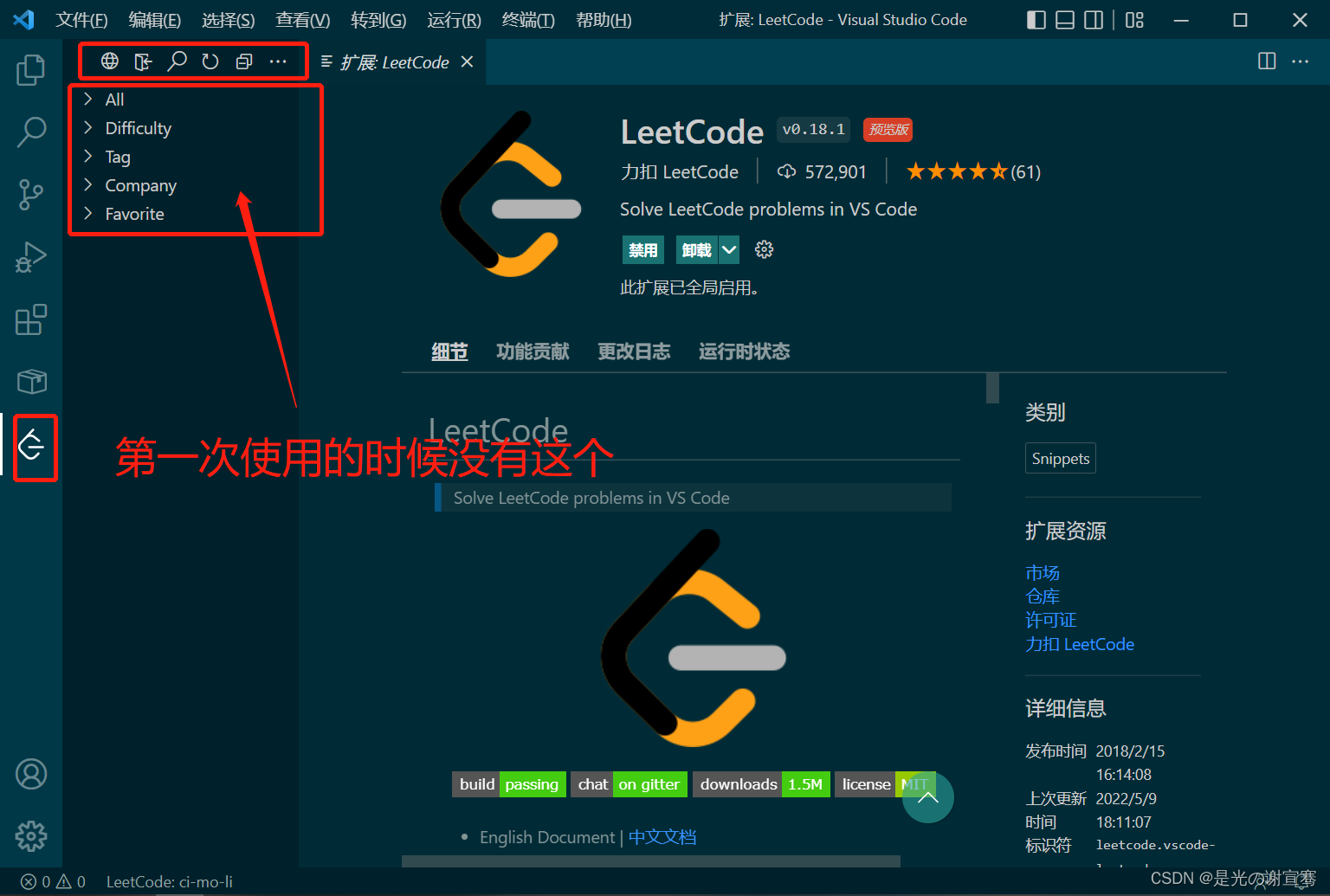Open the Source Control view
The width and height of the screenshot is (1330, 896).
31,195
